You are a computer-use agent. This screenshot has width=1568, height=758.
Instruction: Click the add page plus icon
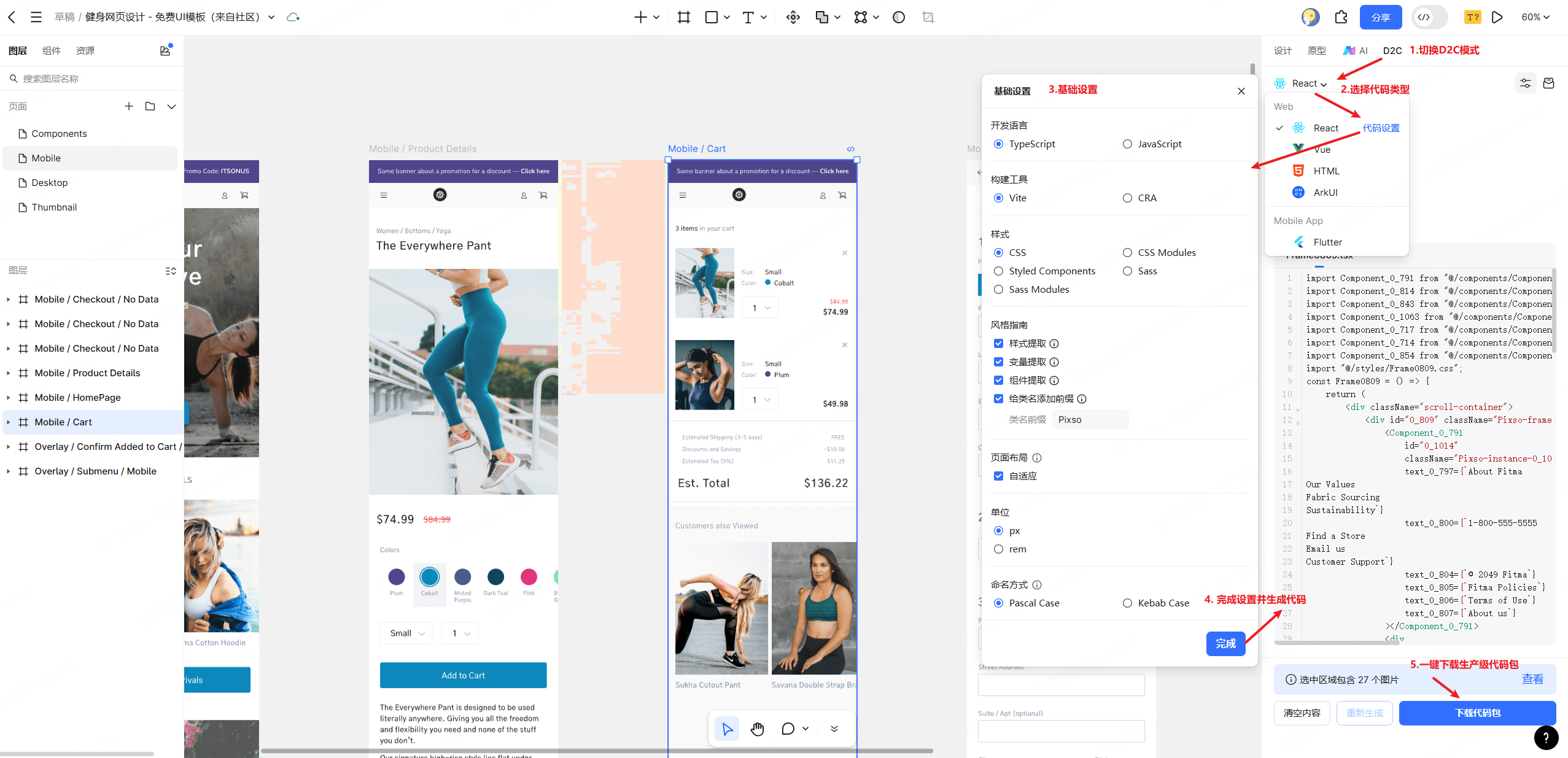[129, 106]
